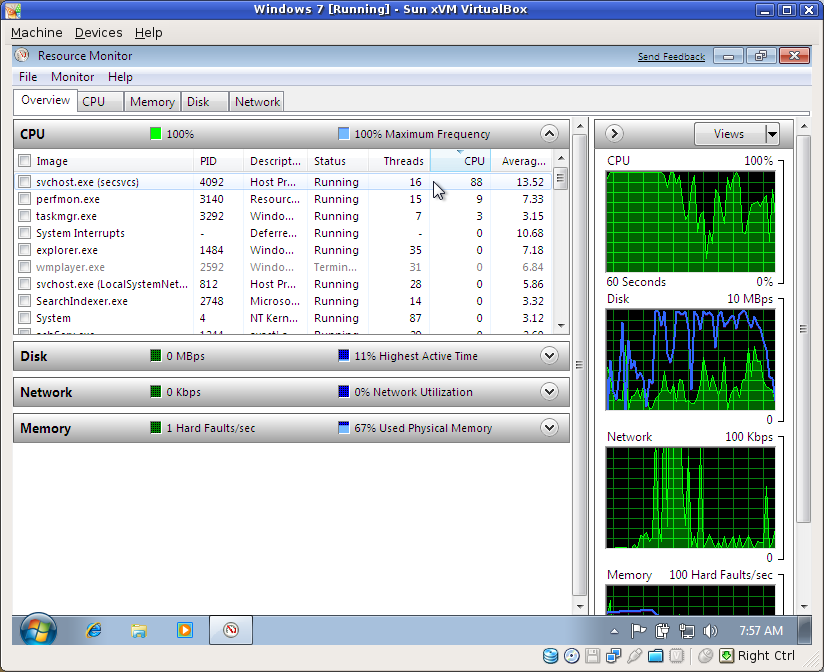The height and width of the screenshot is (672, 824).
Task: Click the Send Feedback link
Action: tap(671, 56)
